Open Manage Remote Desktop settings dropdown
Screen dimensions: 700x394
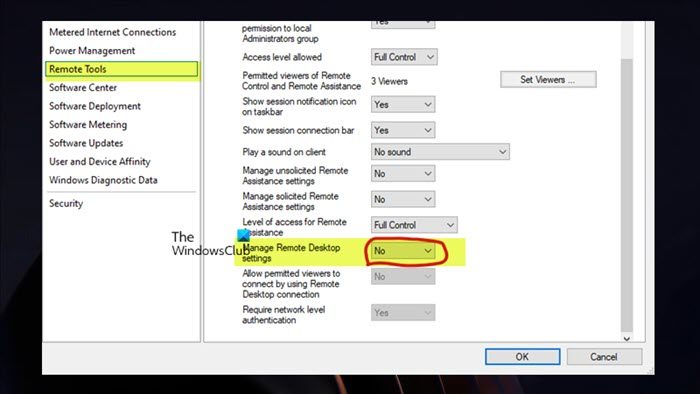pyautogui.click(x=403, y=251)
